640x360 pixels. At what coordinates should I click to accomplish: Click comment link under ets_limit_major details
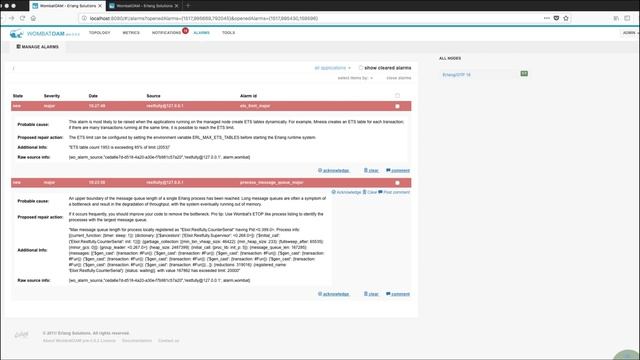coord(398,171)
